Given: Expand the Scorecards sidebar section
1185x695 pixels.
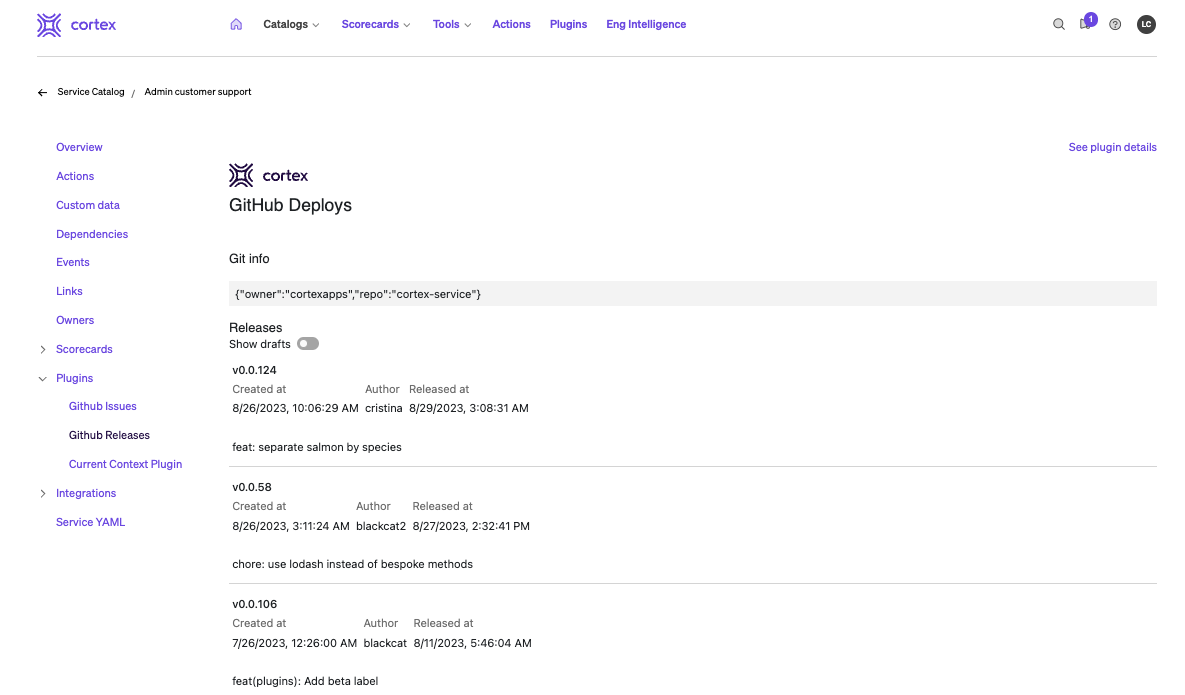Looking at the screenshot, I should tap(42, 349).
